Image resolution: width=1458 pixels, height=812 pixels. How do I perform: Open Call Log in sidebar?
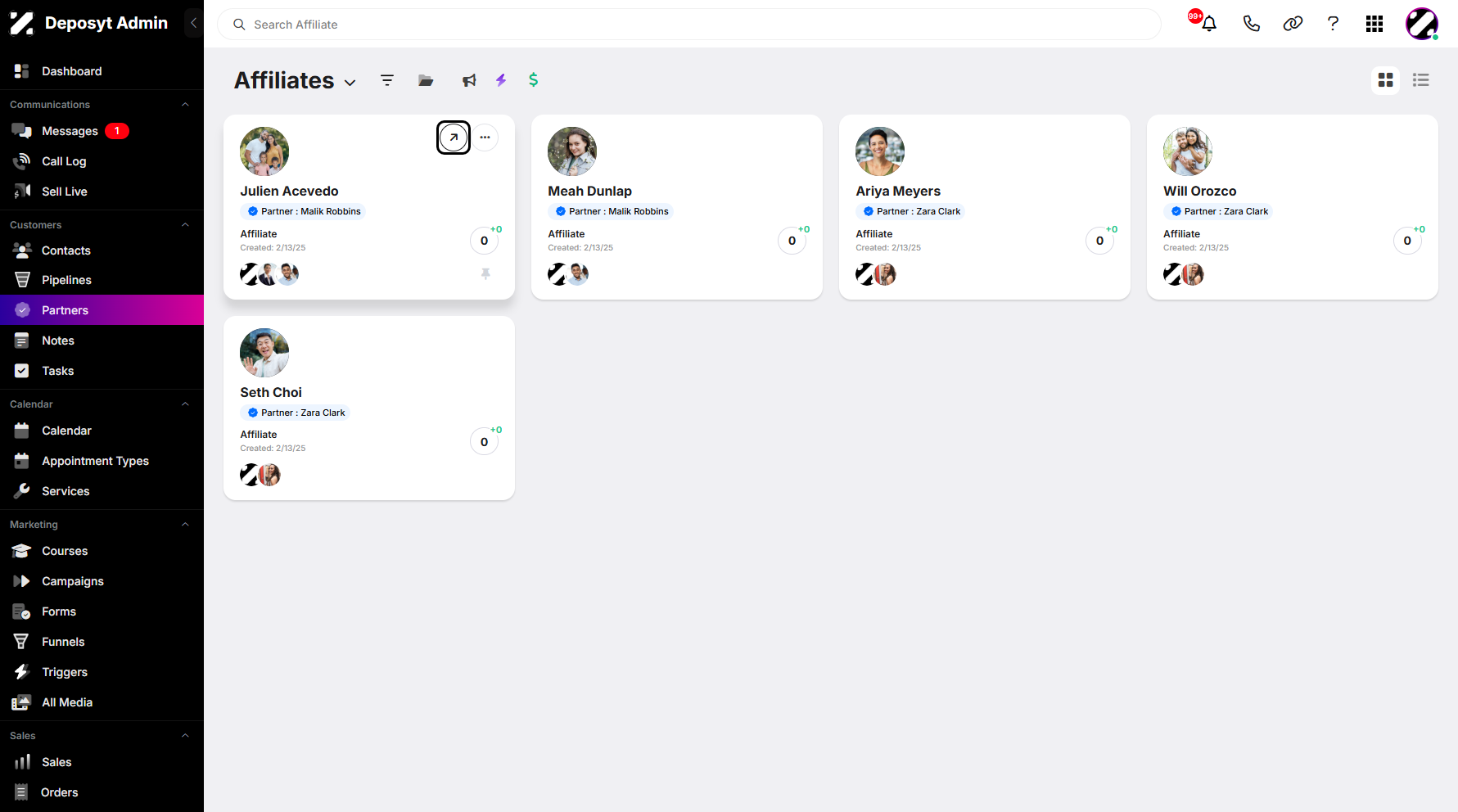(x=102, y=161)
